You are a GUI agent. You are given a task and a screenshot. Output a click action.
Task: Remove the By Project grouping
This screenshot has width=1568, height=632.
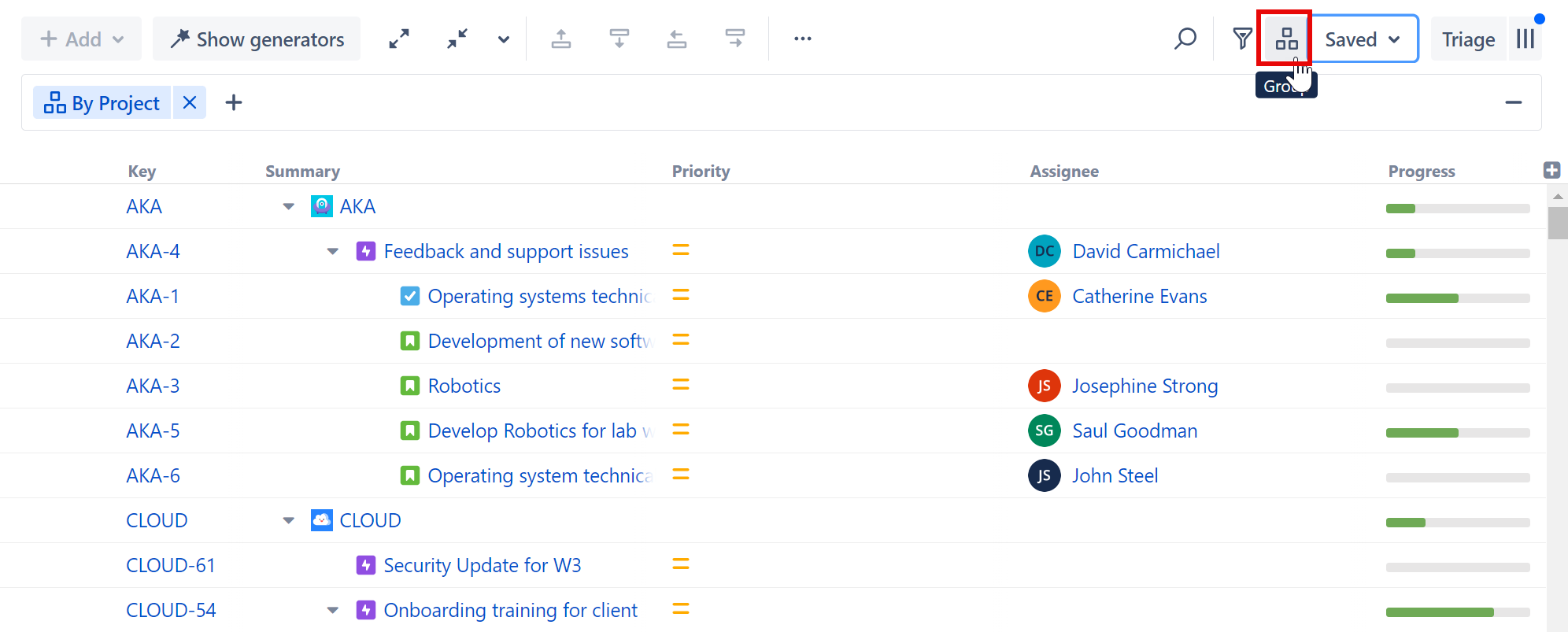[x=190, y=103]
